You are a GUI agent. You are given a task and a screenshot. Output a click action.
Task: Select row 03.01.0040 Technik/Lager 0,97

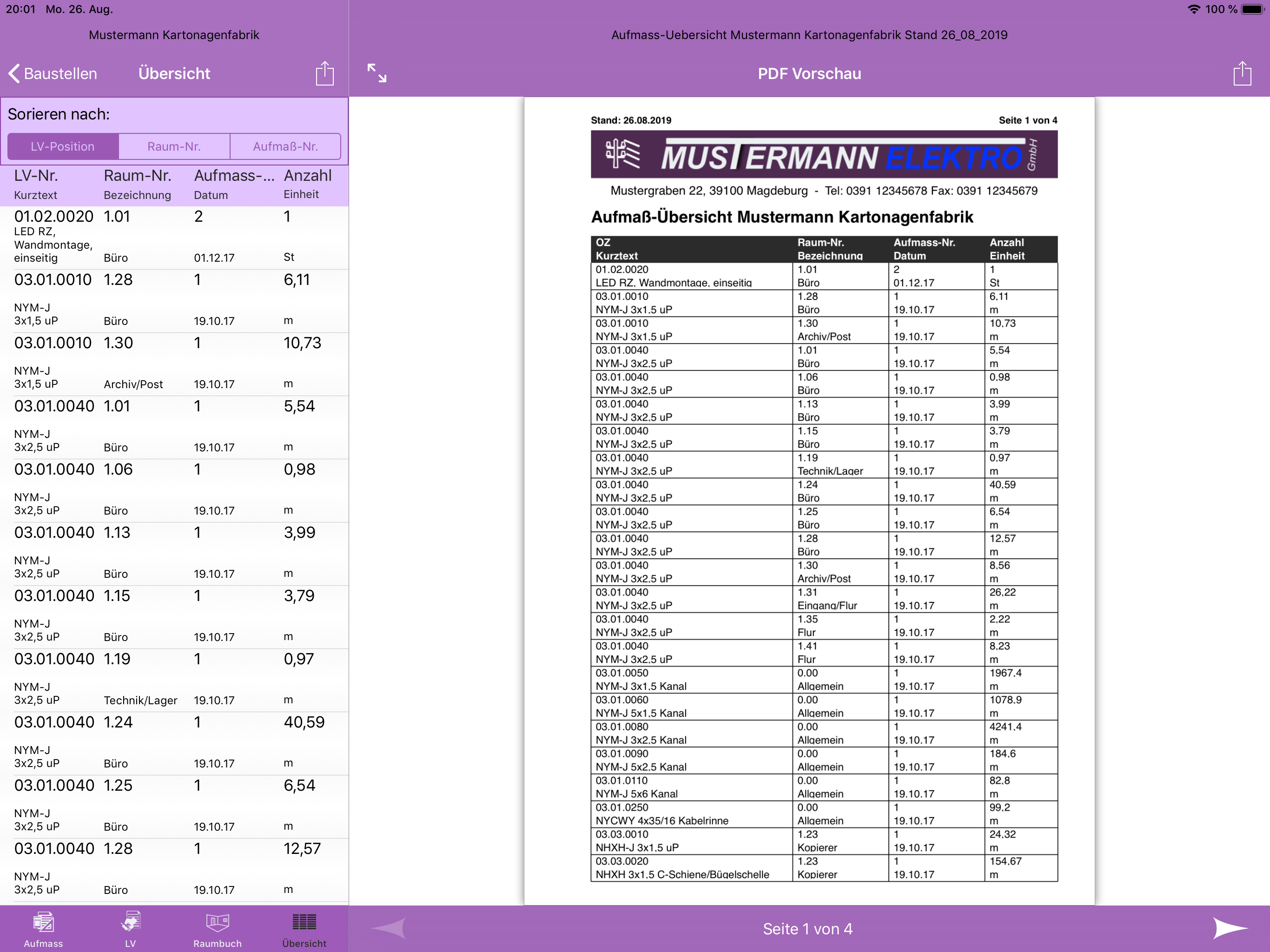coord(174,681)
